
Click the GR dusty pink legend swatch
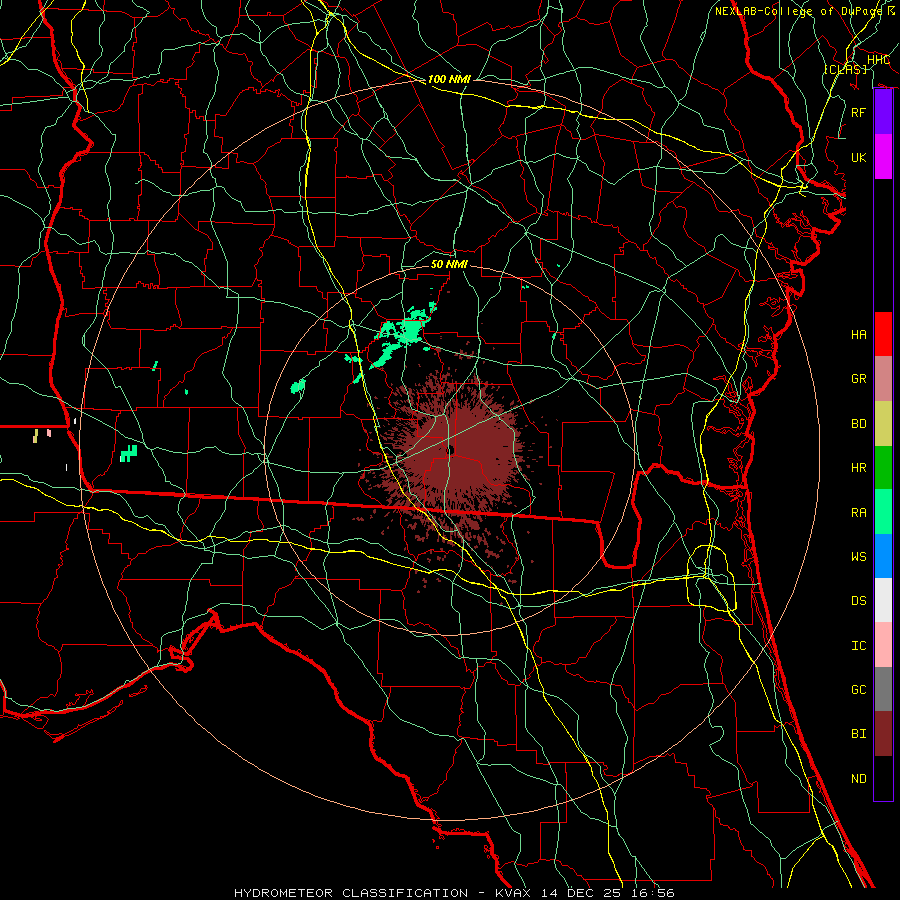(x=883, y=379)
